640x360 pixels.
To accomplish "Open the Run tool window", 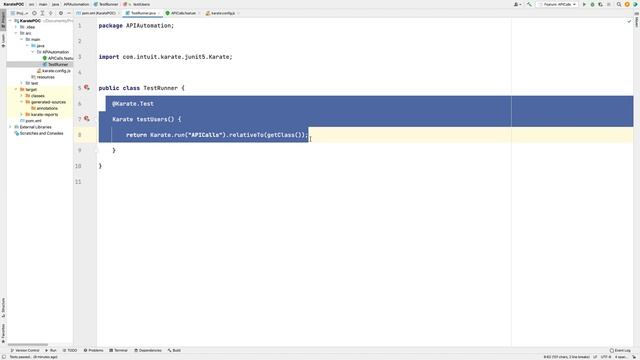I will (51, 350).
